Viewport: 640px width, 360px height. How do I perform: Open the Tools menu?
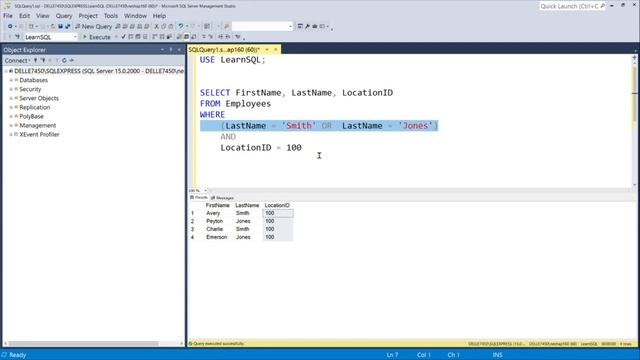tap(111, 16)
